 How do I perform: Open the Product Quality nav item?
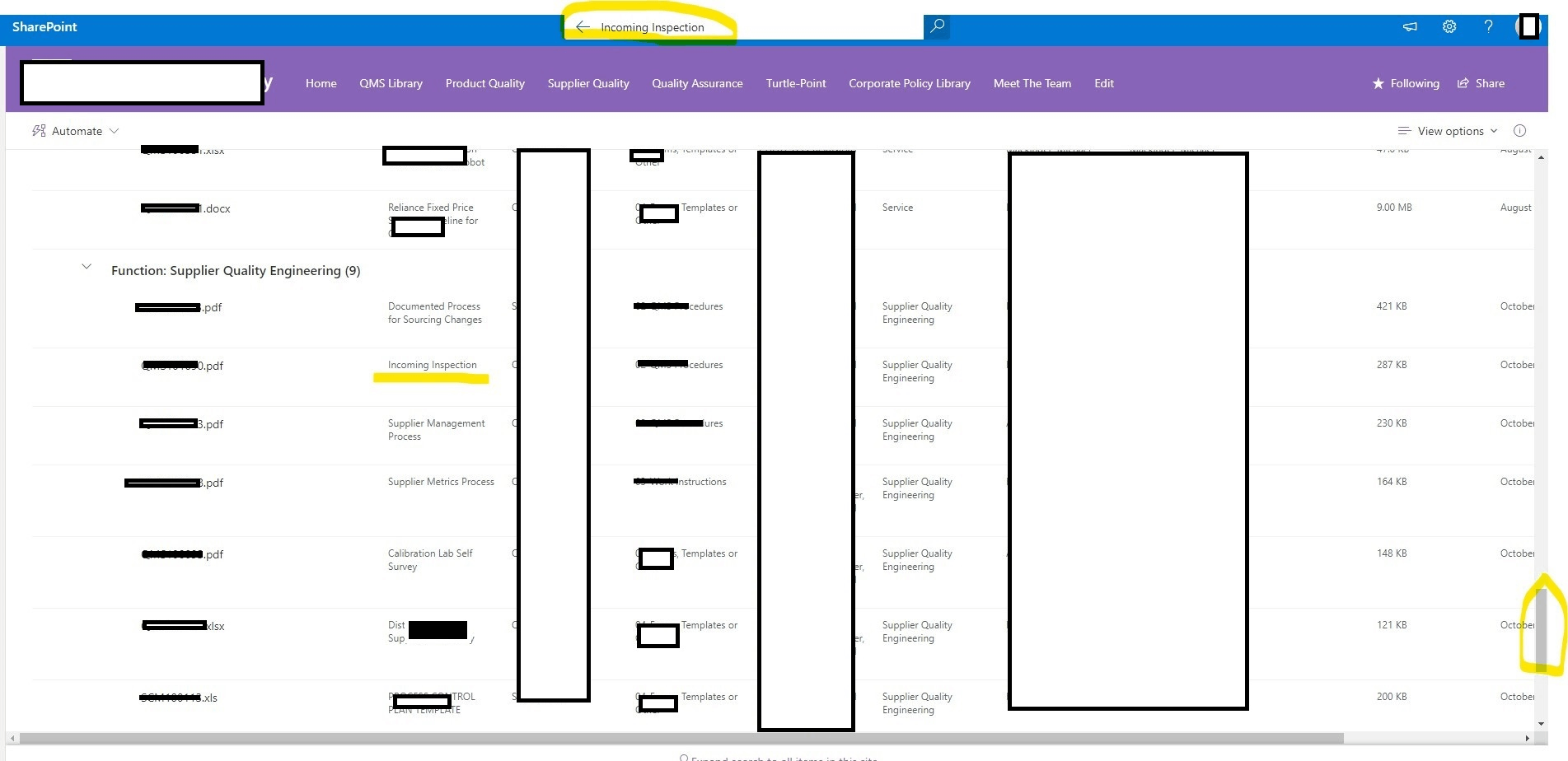484,83
